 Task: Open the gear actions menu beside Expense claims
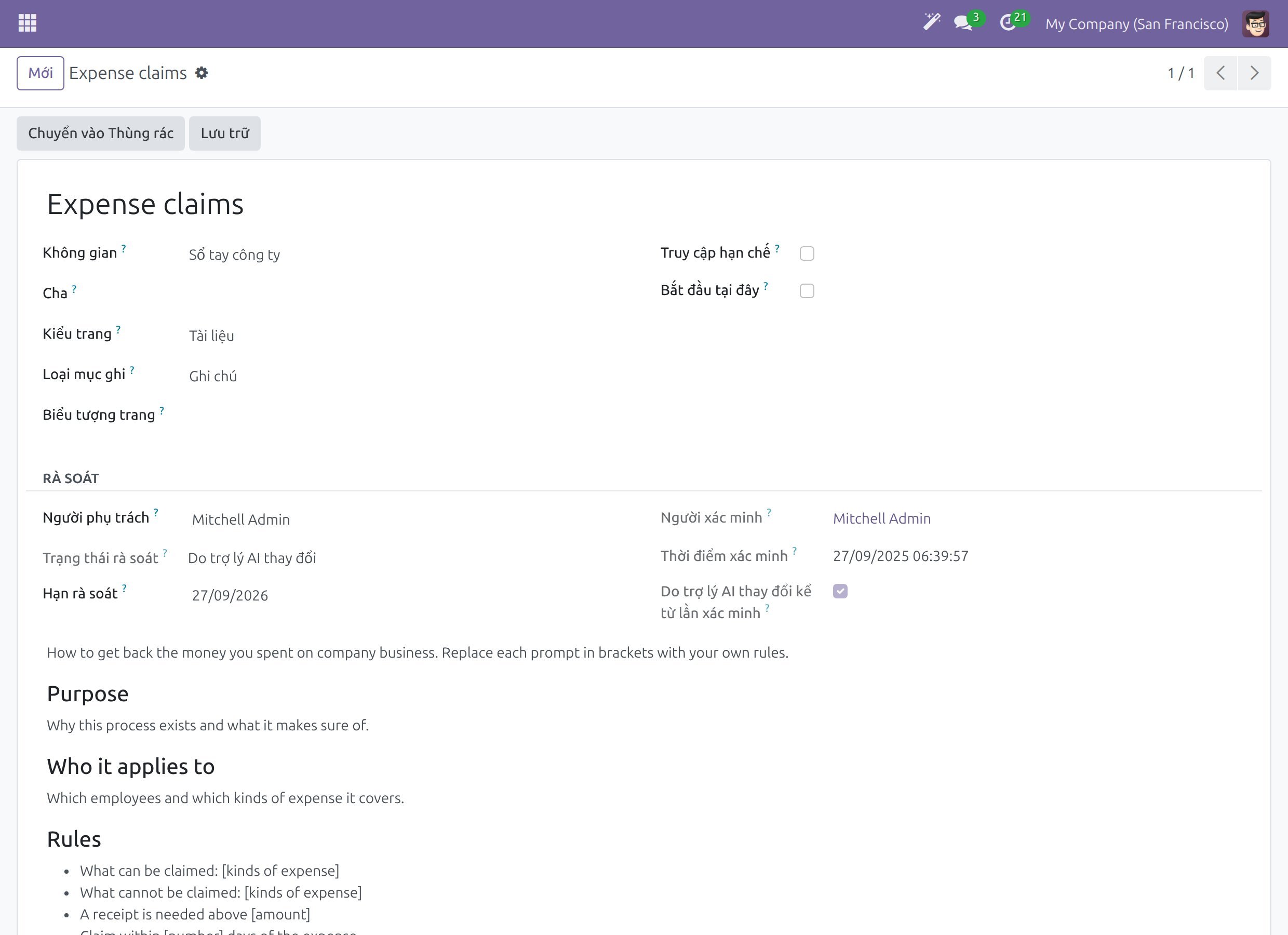202,73
